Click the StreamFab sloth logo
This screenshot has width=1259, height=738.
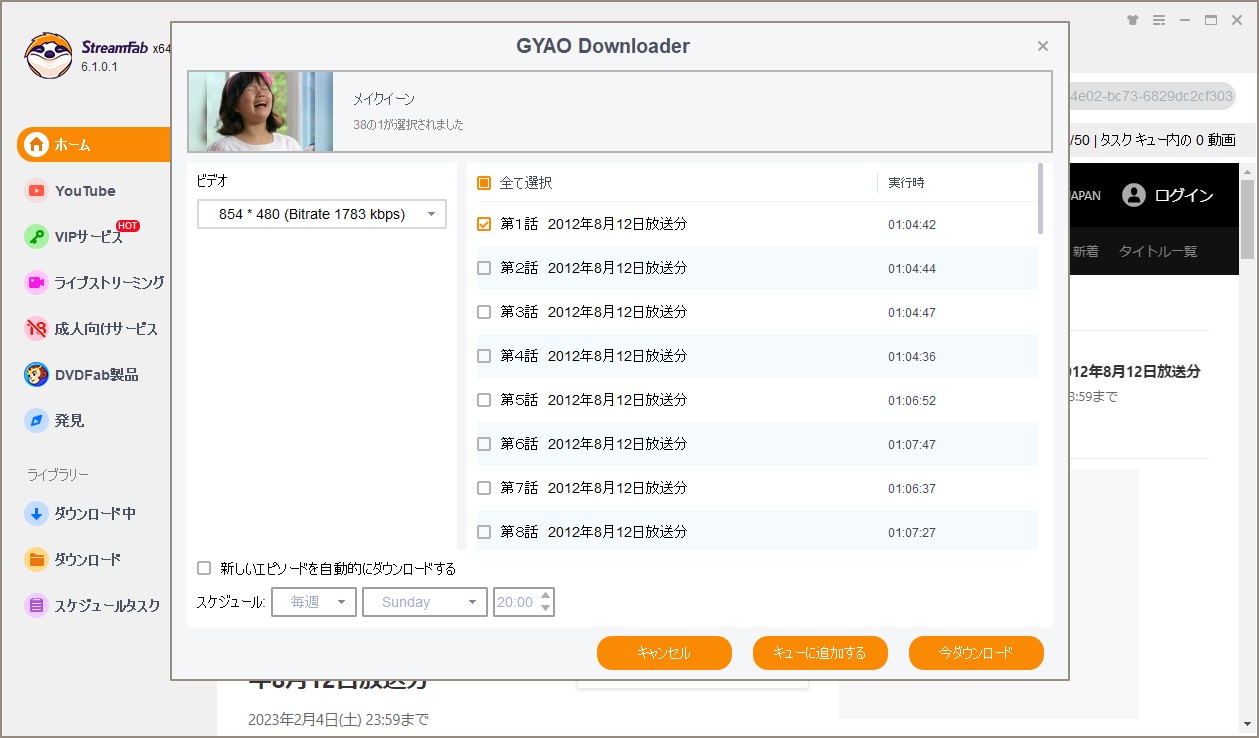pos(48,55)
